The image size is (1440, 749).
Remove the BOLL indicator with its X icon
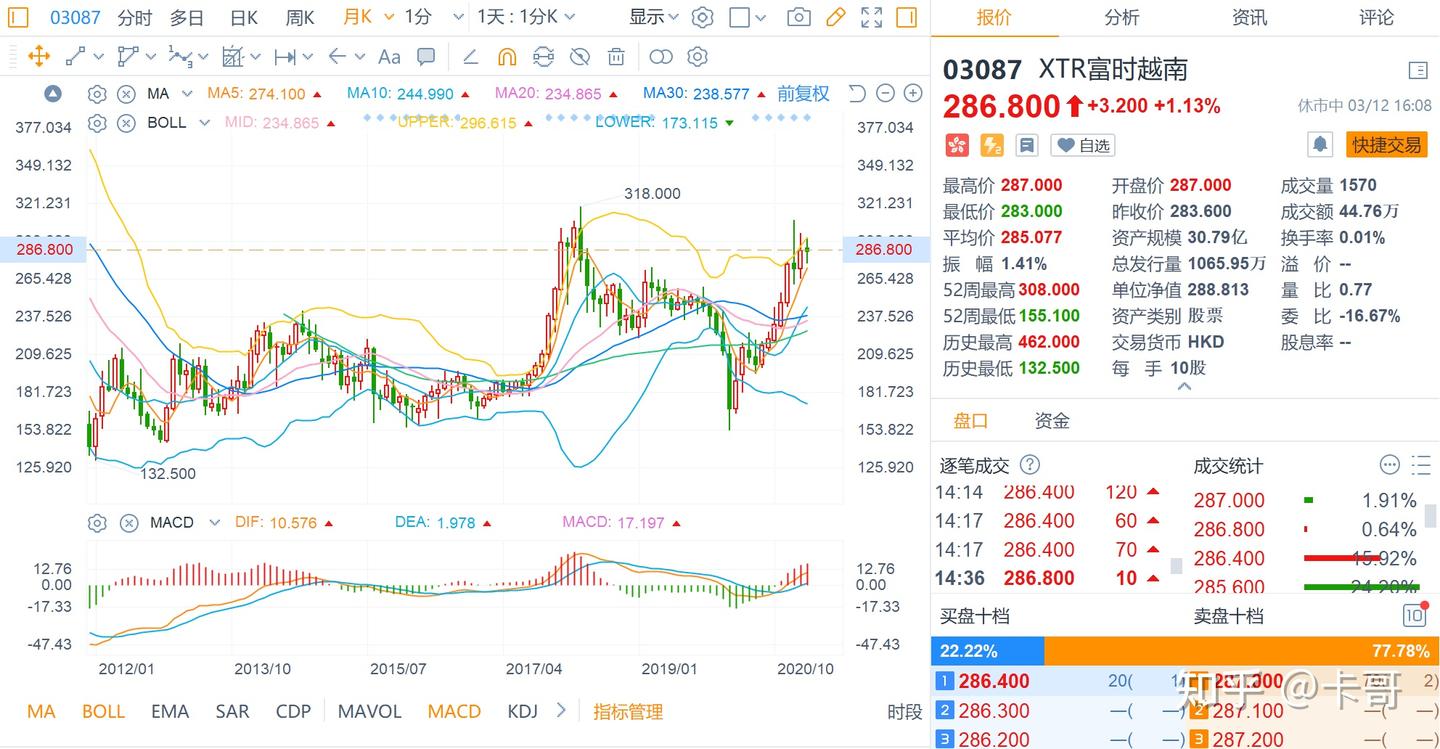[126, 123]
